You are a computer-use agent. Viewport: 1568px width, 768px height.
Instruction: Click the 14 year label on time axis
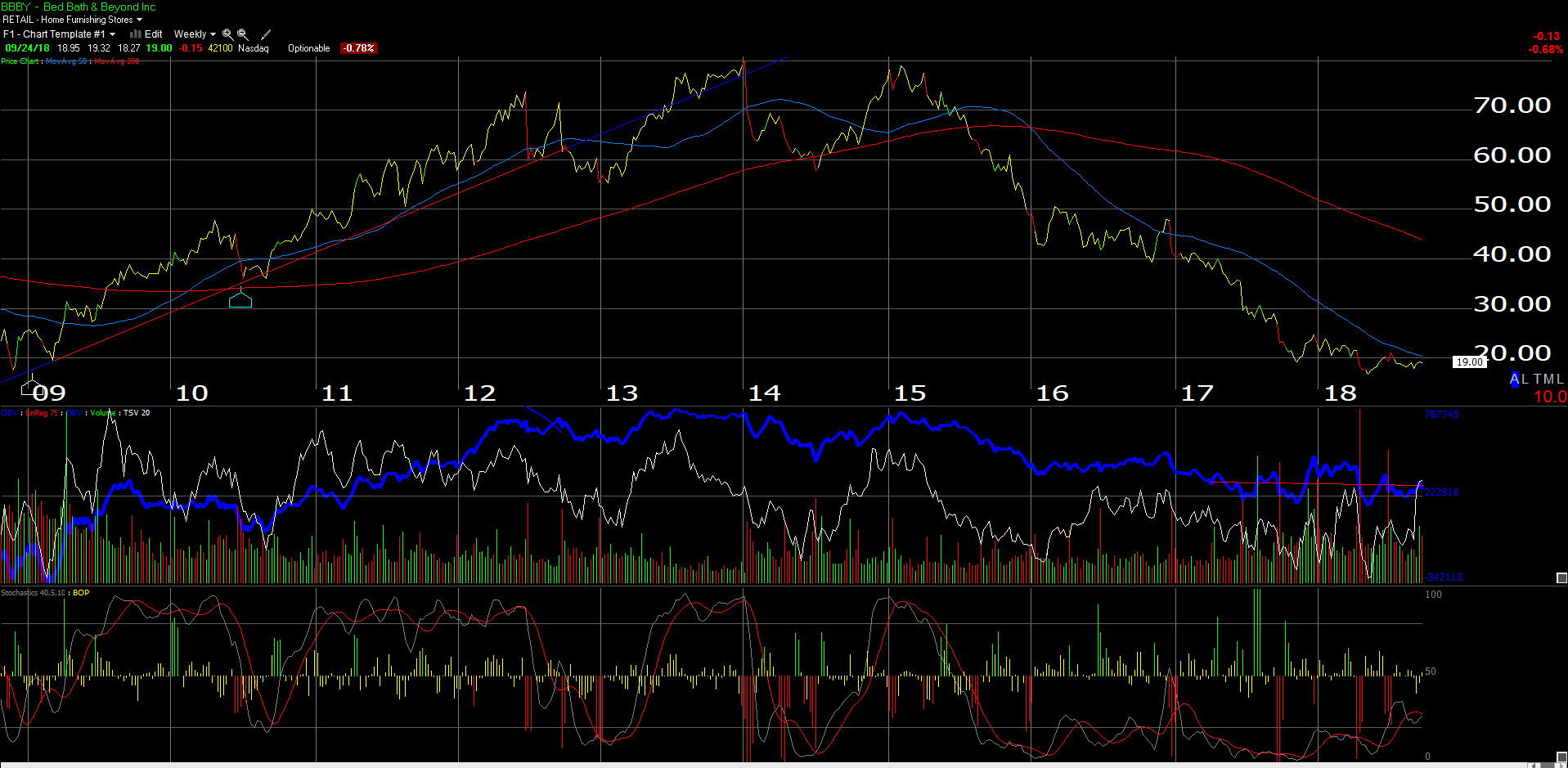tap(765, 393)
